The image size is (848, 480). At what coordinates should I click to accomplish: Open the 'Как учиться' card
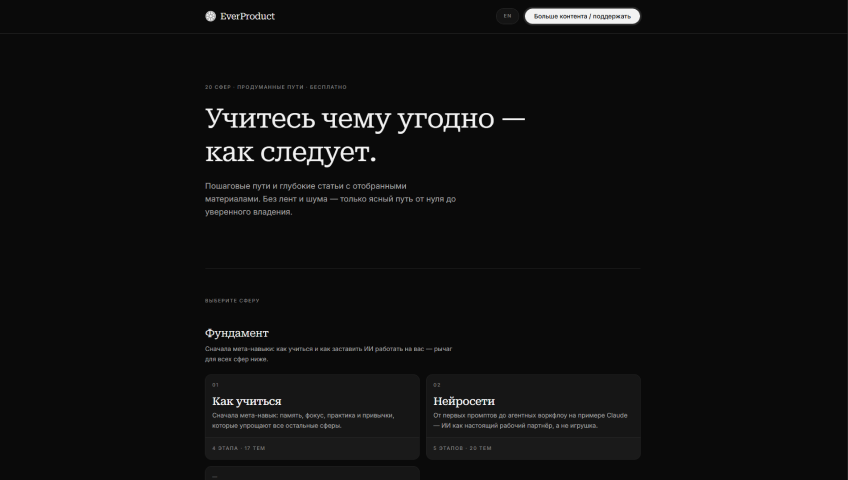click(x=312, y=417)
